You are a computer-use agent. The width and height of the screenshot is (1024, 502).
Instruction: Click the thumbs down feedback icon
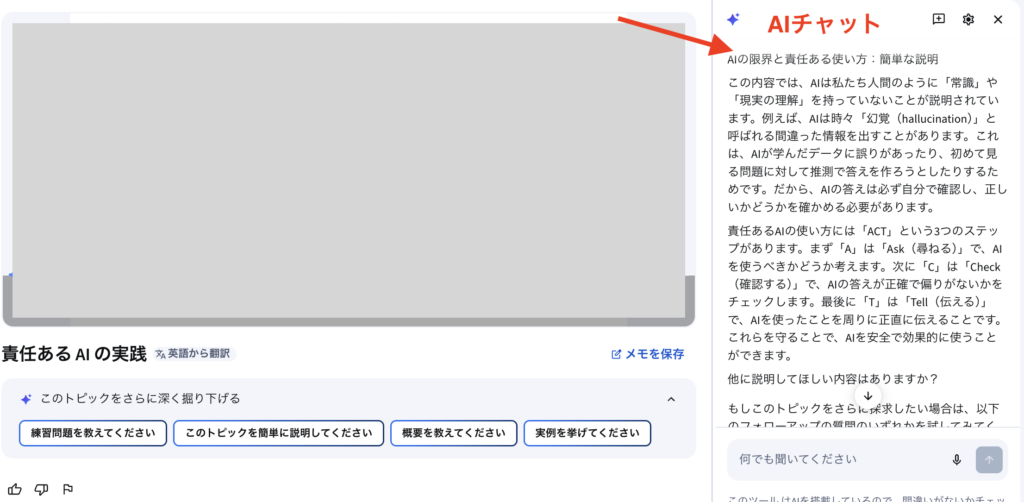[x=41, y=489]
